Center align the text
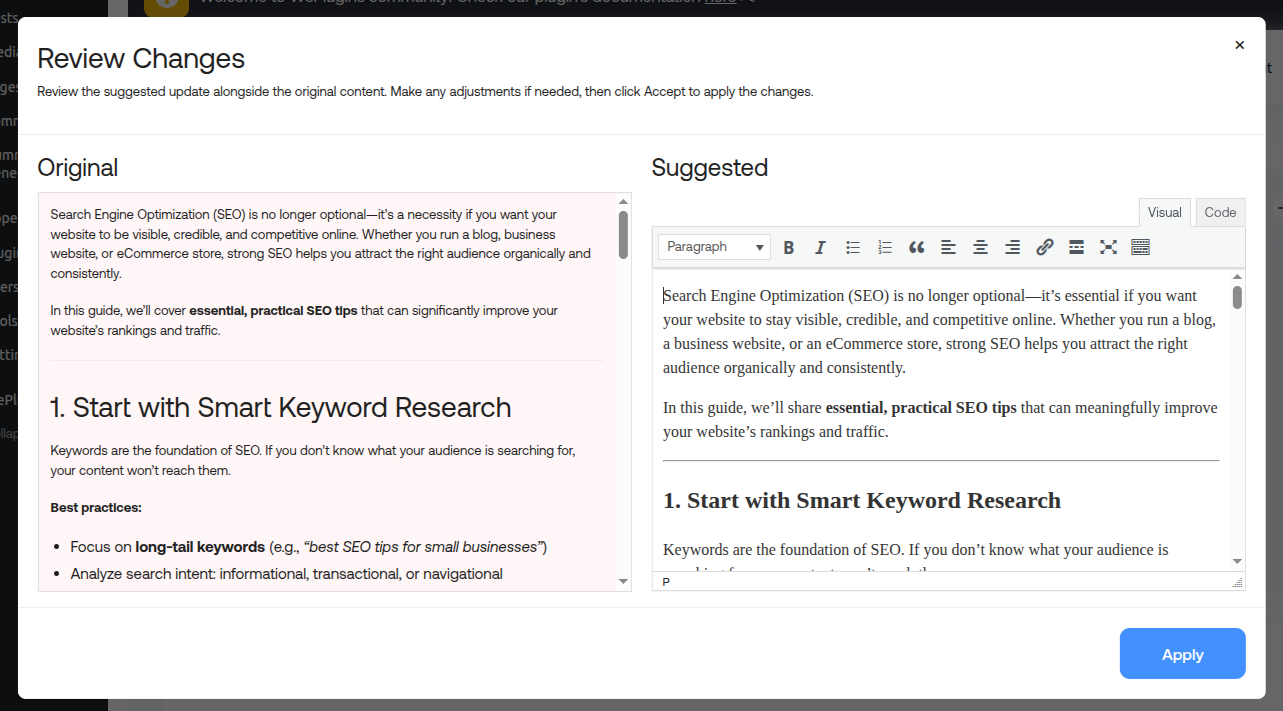The image size is (1283, 711). point(981,247)
